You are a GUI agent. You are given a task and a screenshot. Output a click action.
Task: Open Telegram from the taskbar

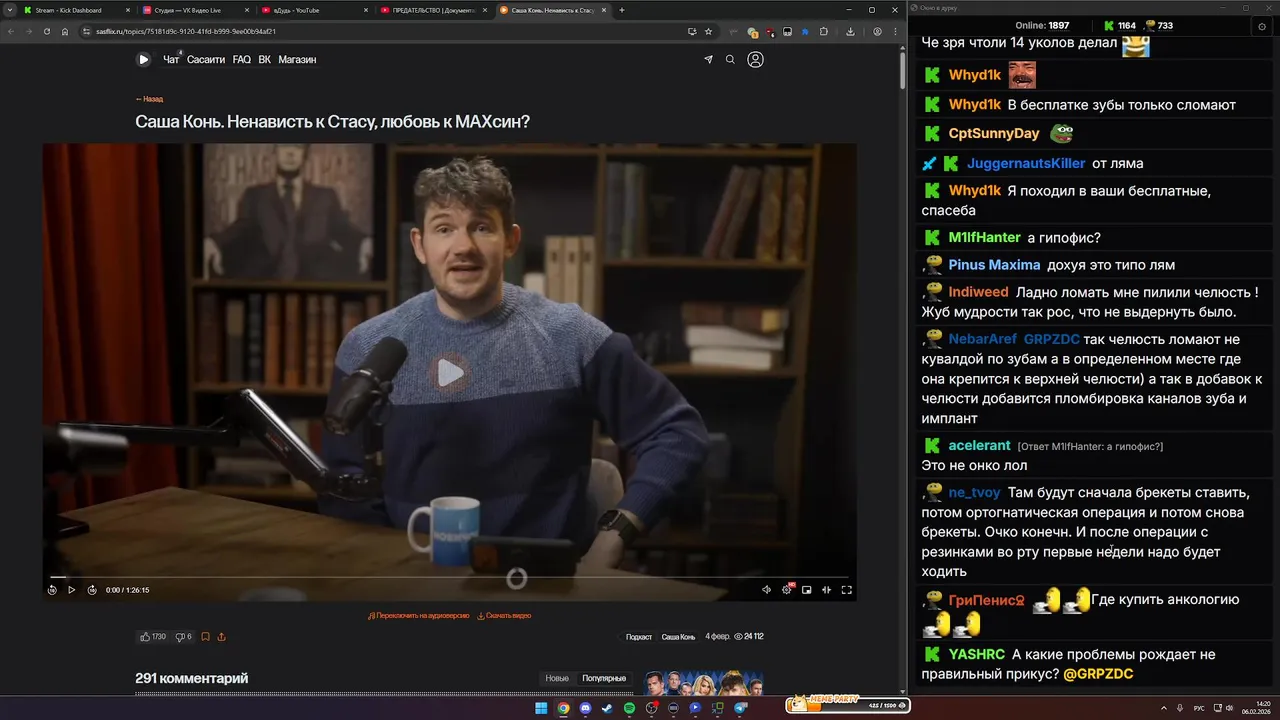coord(741,708)
